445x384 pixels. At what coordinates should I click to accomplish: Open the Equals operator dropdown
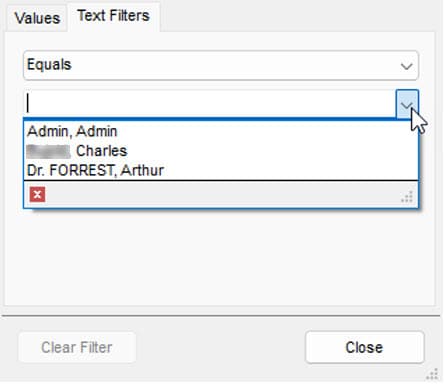pyautogui.click(x=221, y=65)
